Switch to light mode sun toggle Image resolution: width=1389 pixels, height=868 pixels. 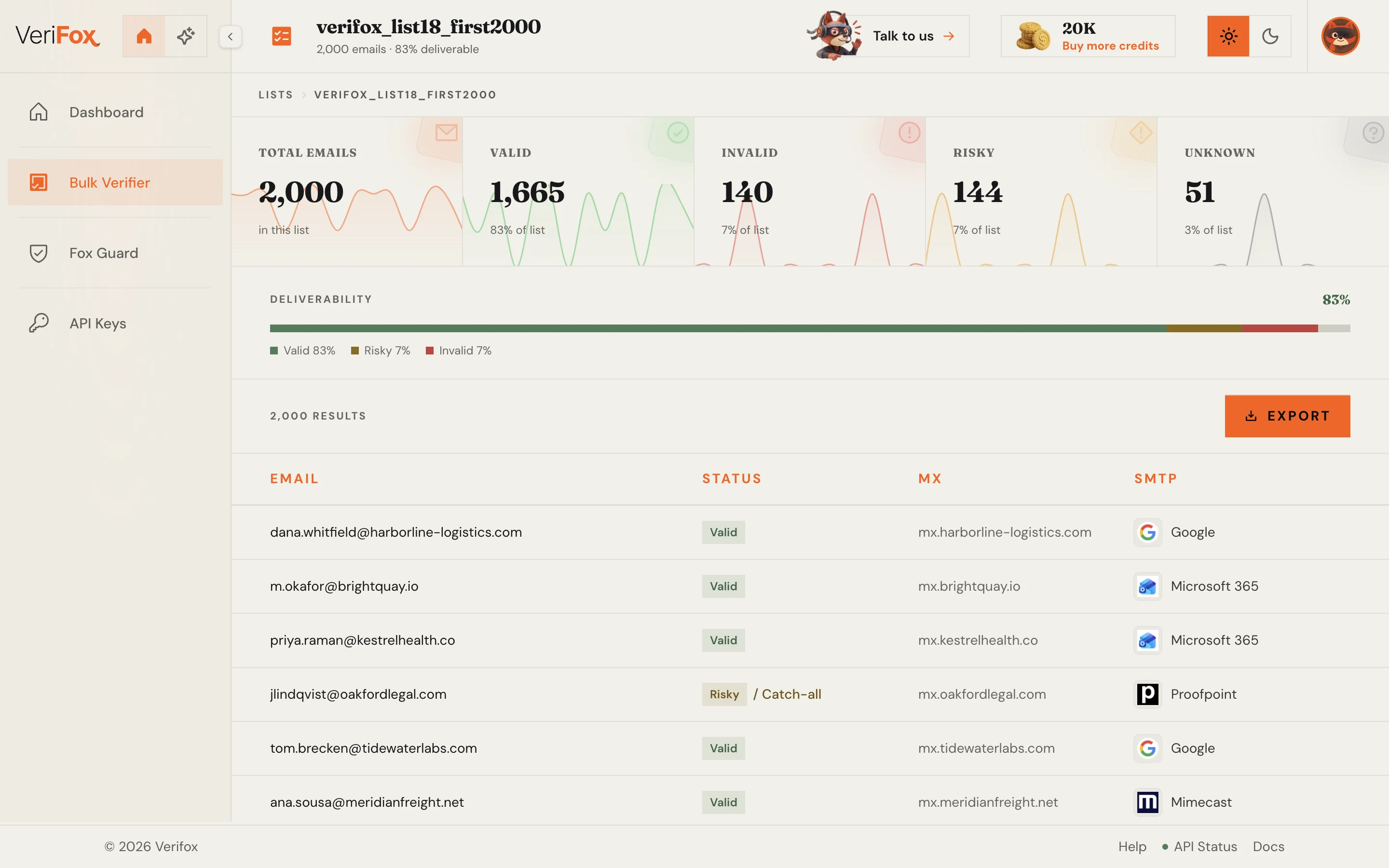click(x=1228, y=36)
